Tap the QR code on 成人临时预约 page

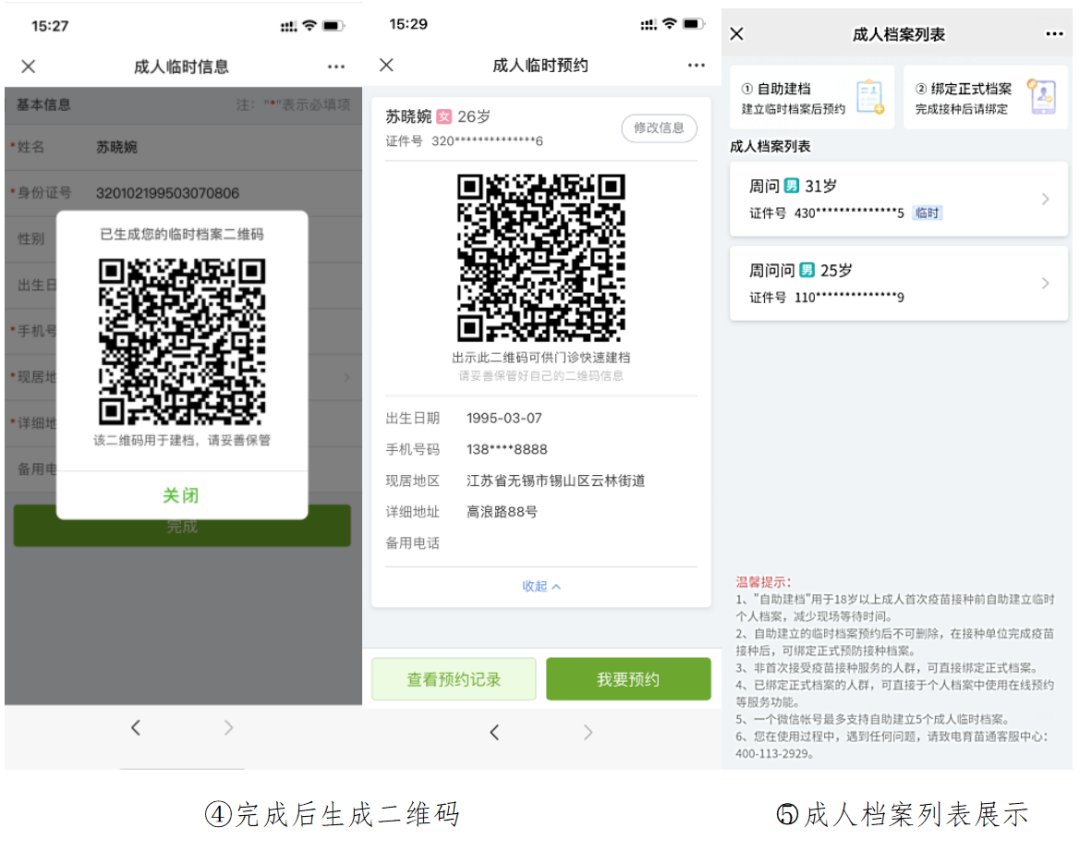coord(541,257)
